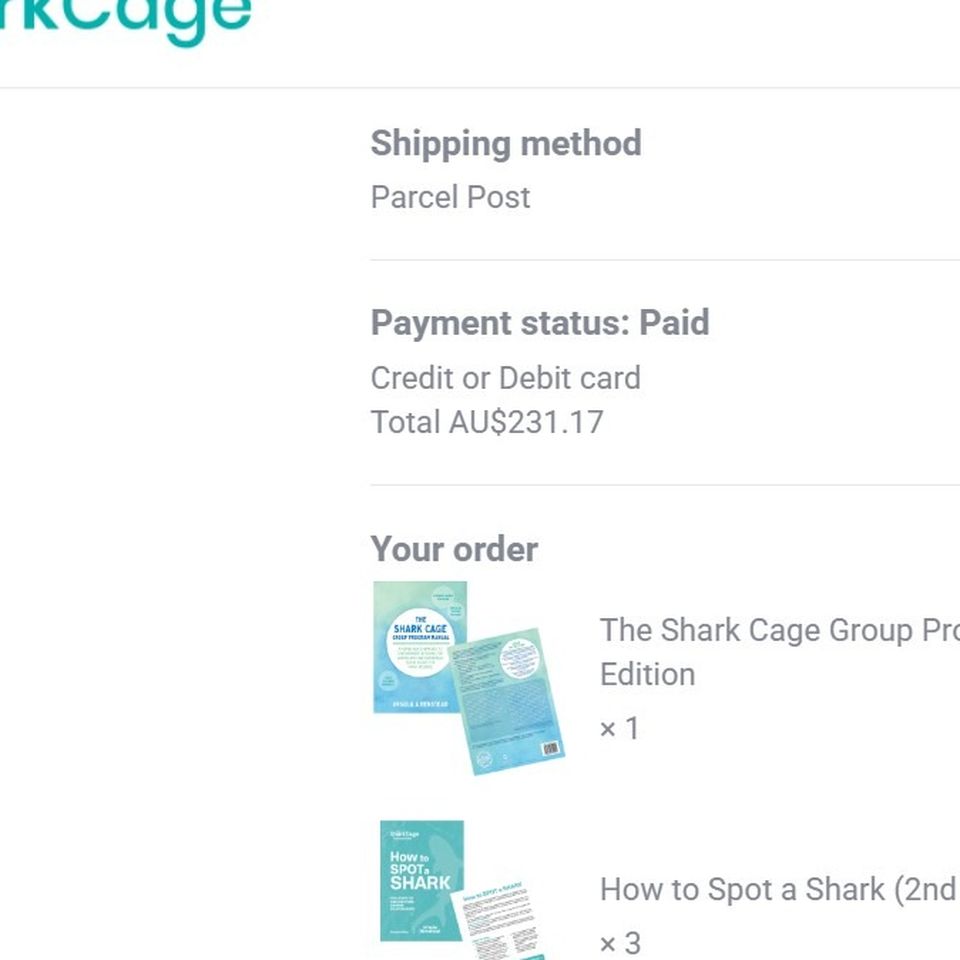Click the word Edition under product title
This screenshot has height=960, width=960.
pyautogui.click(x=647, y=675)
